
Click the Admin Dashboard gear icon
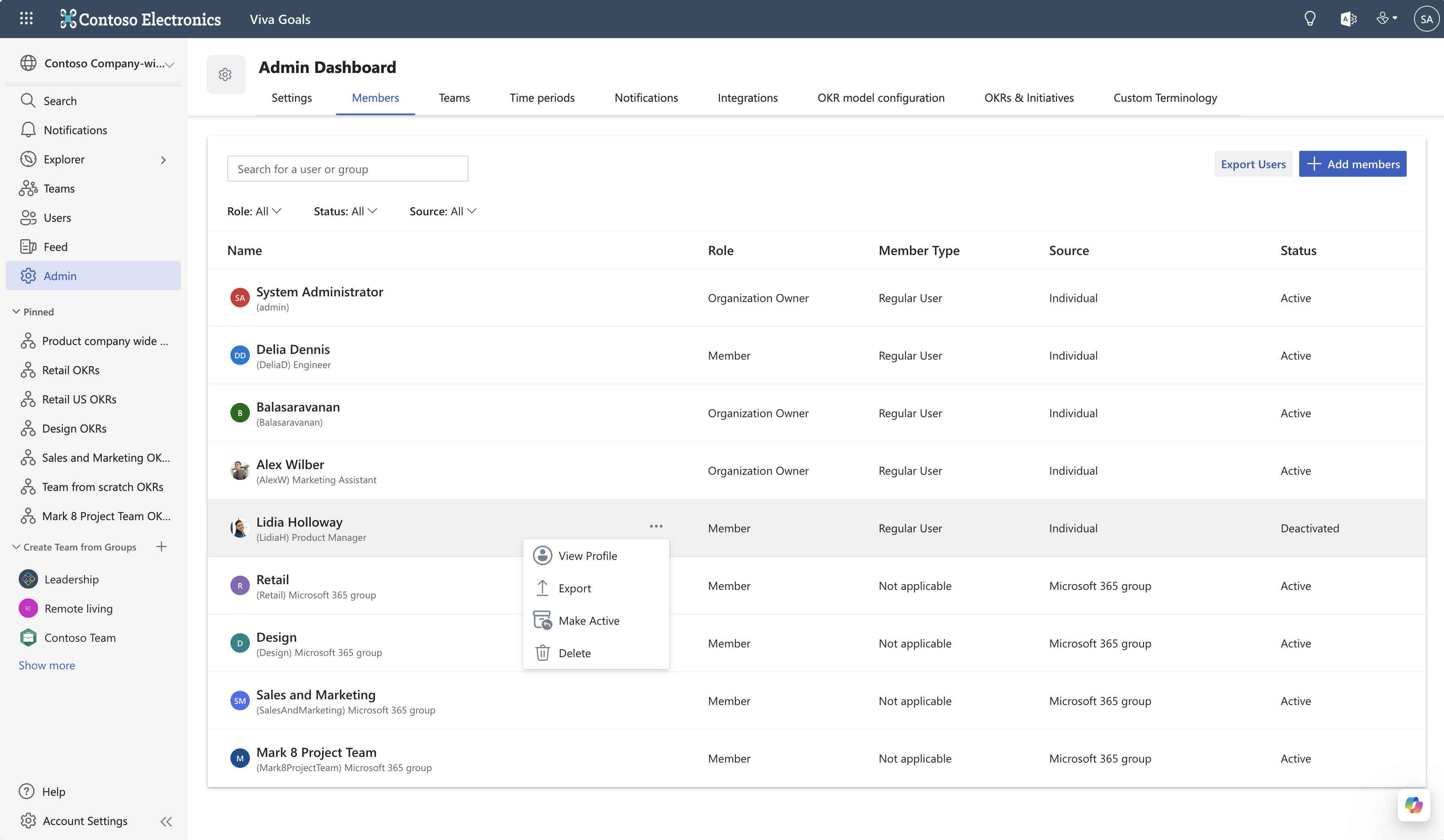(225, 75)
